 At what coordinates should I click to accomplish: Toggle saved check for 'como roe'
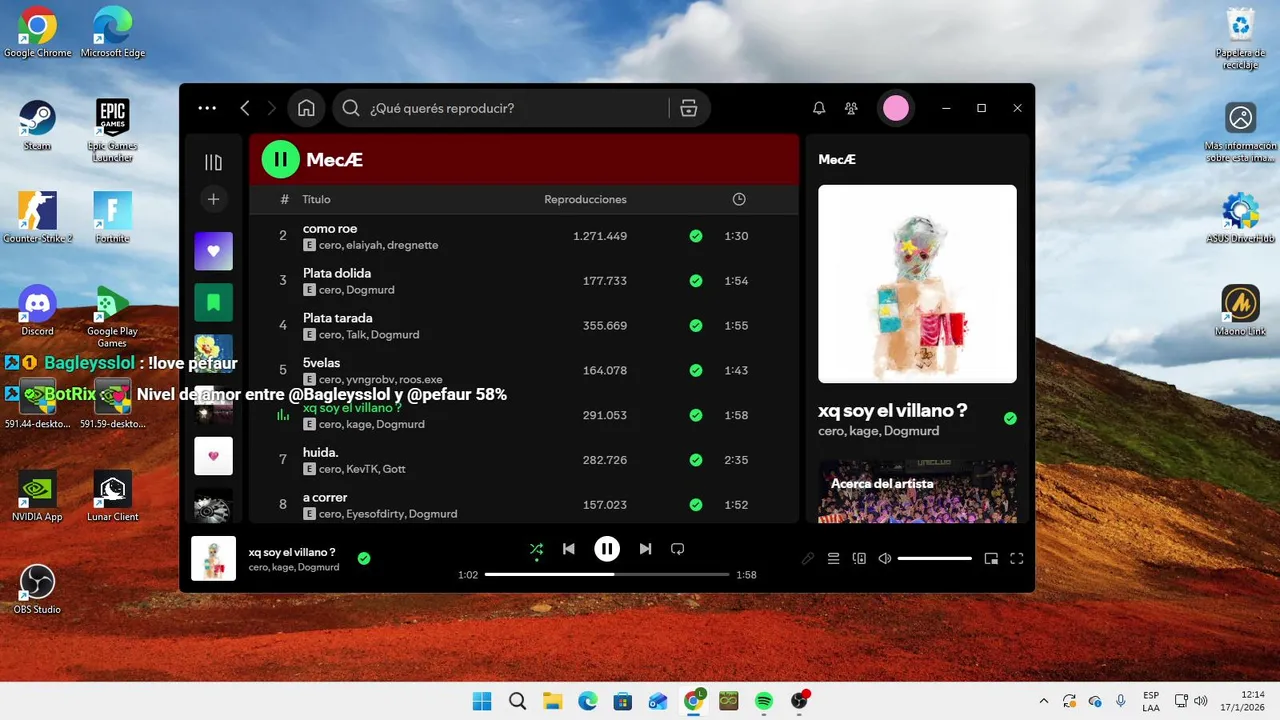click(x=696, y=236)
